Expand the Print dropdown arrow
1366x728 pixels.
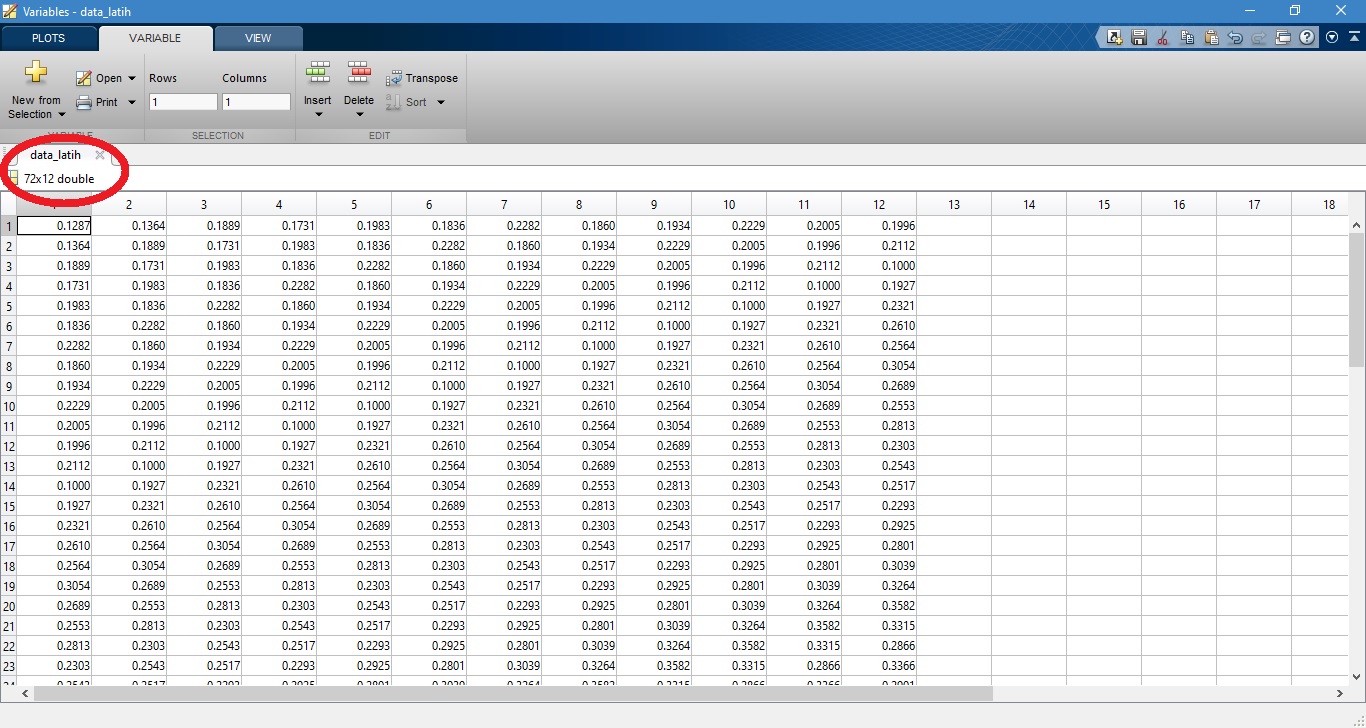(132, 102)
